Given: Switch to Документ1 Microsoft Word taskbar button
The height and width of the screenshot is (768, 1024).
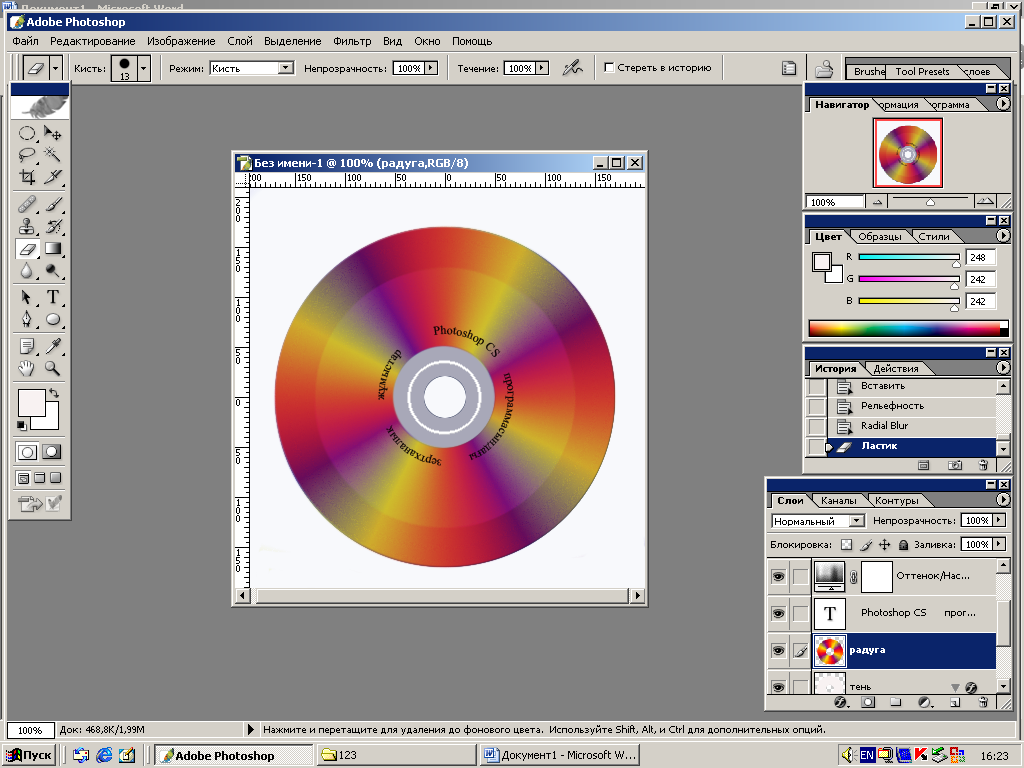Looking at the screenshot, I should (x=560, y=755).
